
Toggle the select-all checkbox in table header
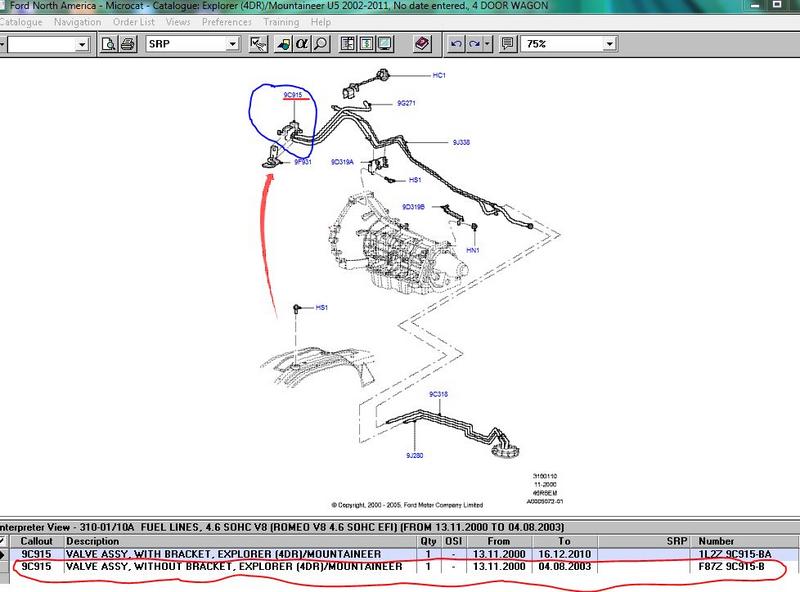3,541
